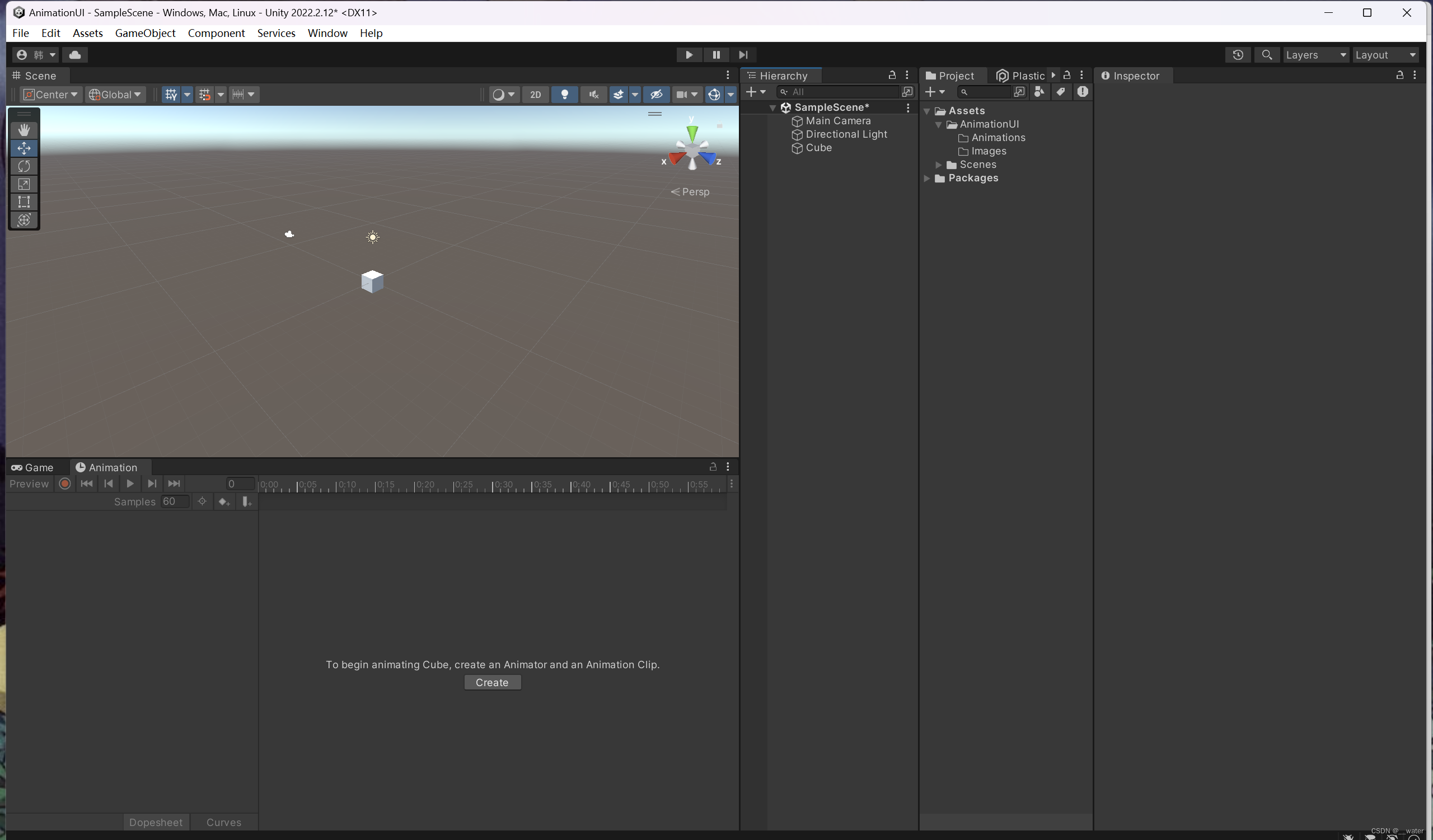Click the Preview button in Animation
1433x840 pixels.
(x=30, y=484)
